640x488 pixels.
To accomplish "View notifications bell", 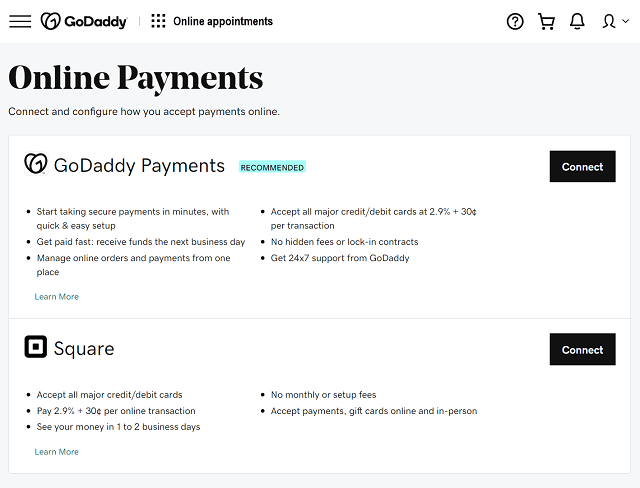I will (577, 21).
